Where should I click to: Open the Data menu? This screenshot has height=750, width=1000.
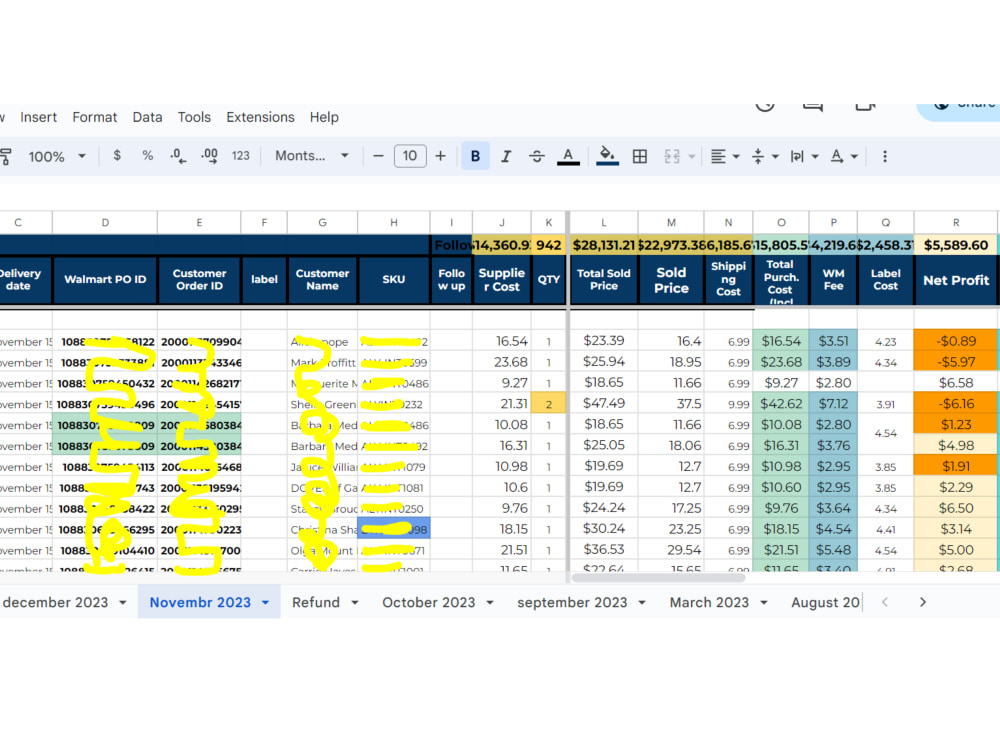click(x=147, y=117)
